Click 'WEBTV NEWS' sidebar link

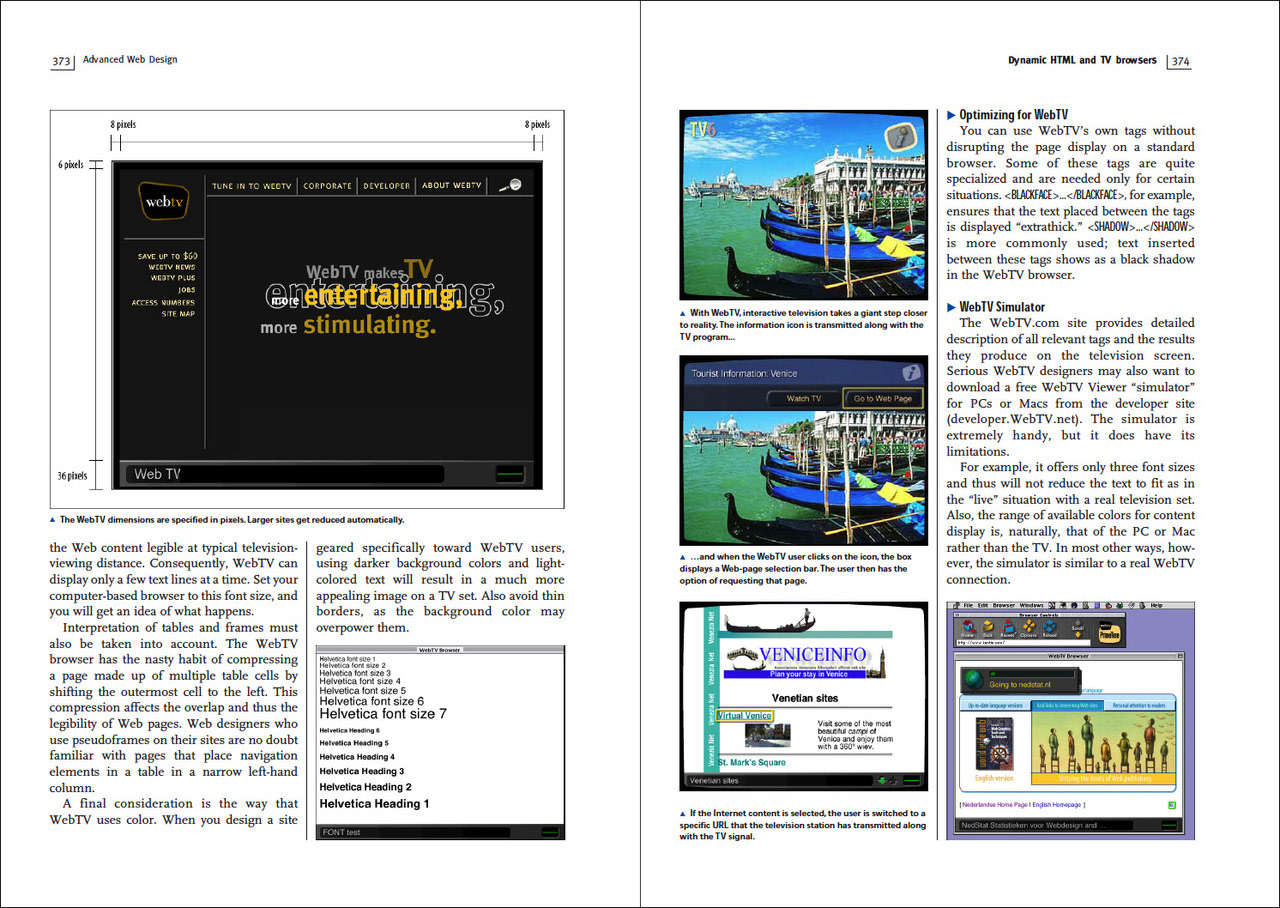pyautogui.click(x=172, y=267)
